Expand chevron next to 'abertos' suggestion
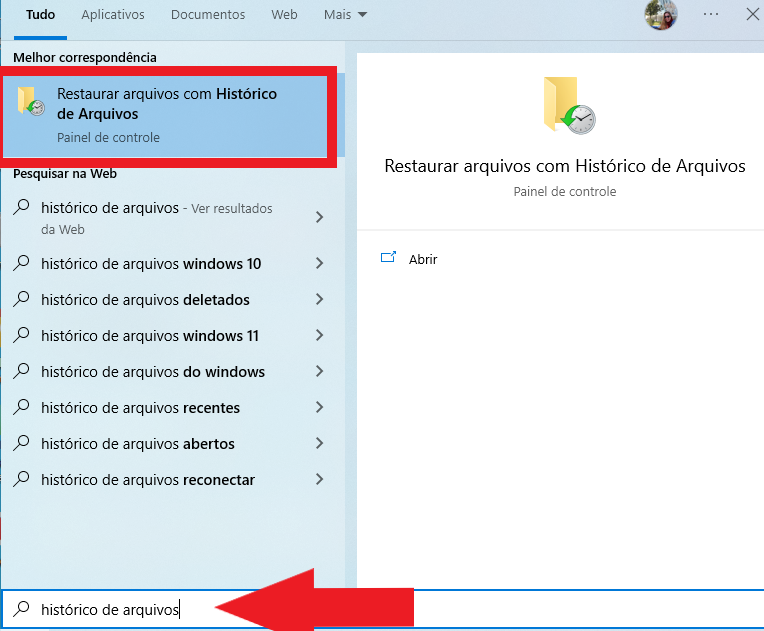764x631 pixels. click(320, 444)
